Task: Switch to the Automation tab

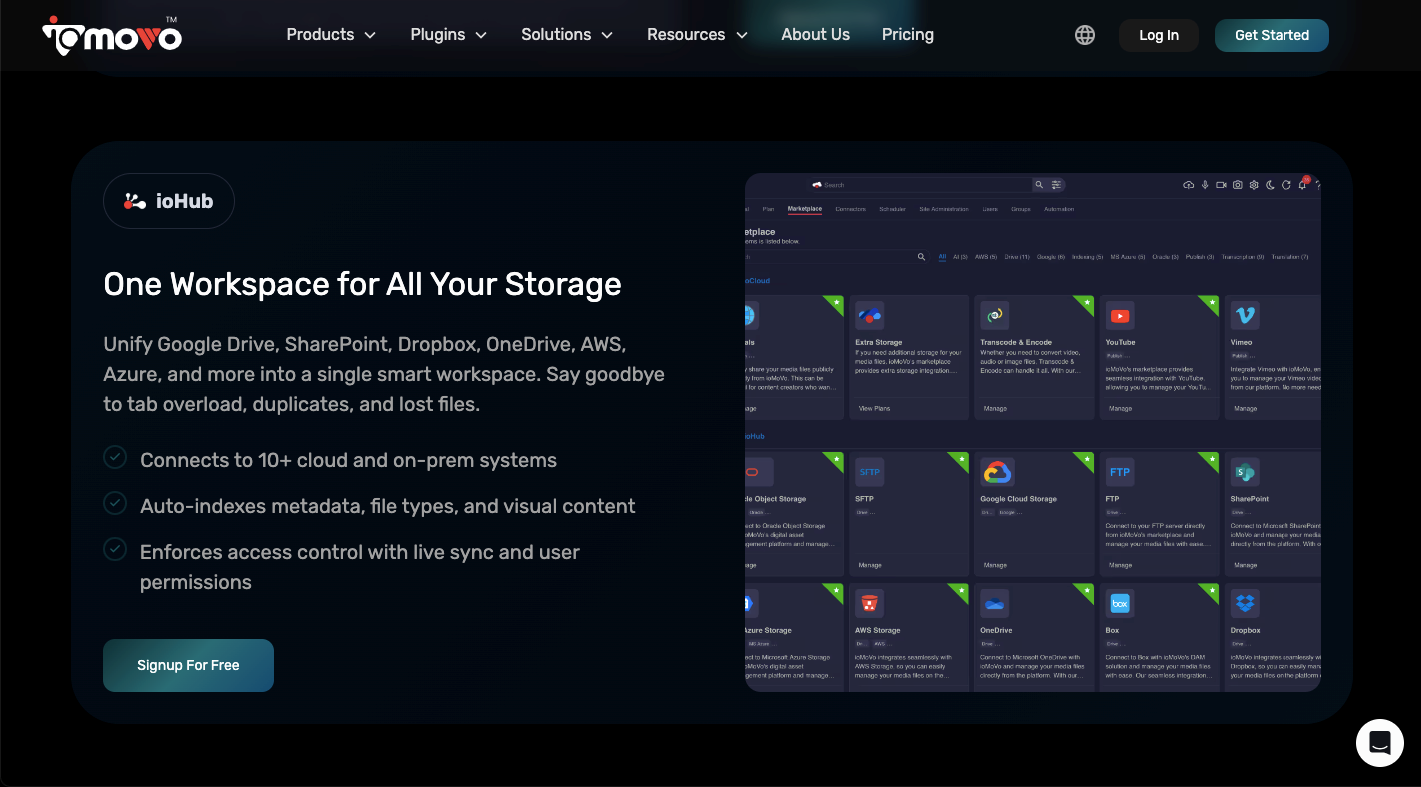Action: coord(1059,209)
